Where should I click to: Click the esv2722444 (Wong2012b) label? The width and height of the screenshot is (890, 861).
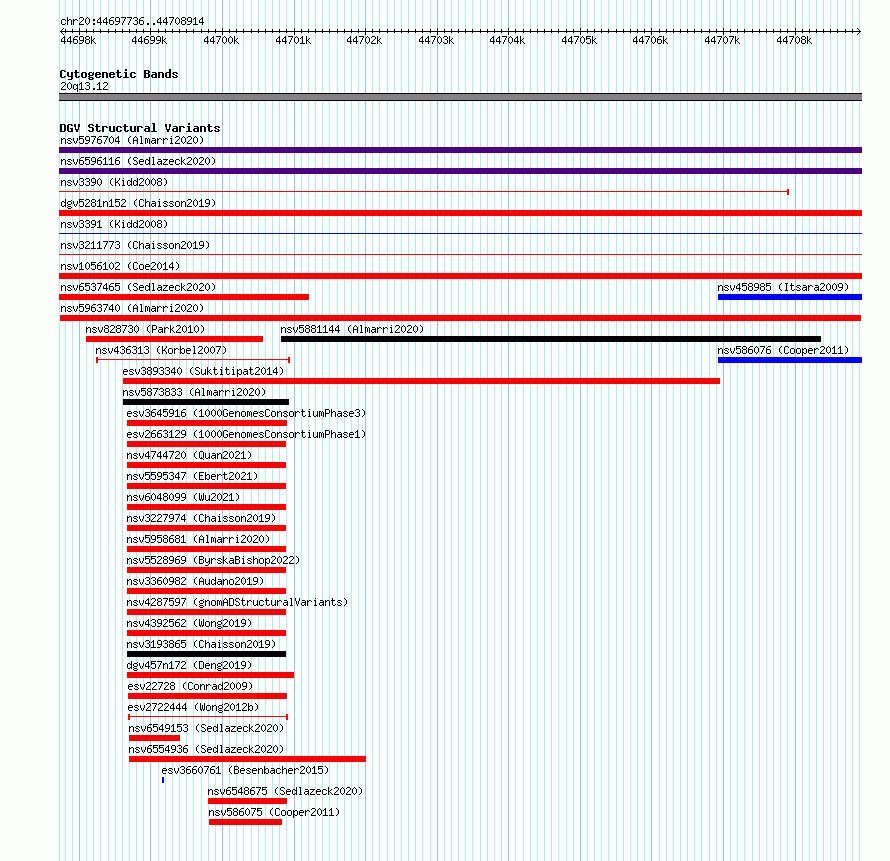pyautogui.click(x=193, y=707)
